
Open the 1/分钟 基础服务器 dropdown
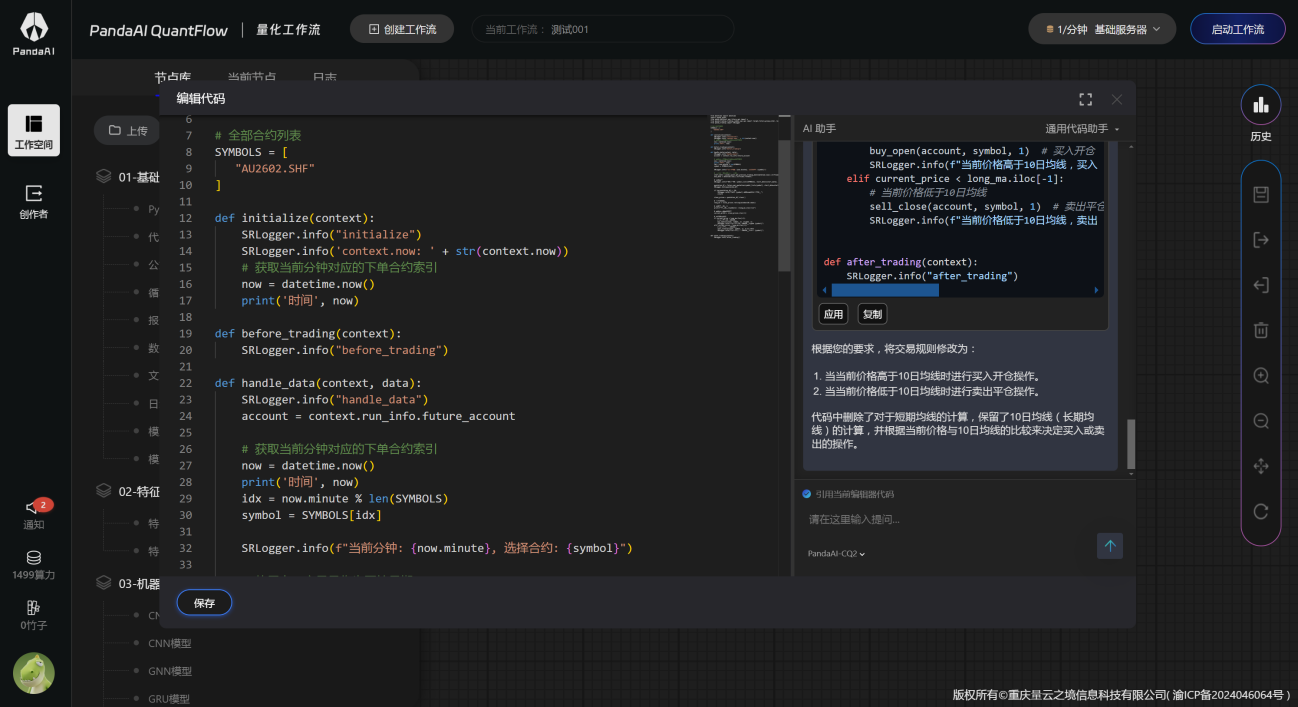tap(1102, 29)
